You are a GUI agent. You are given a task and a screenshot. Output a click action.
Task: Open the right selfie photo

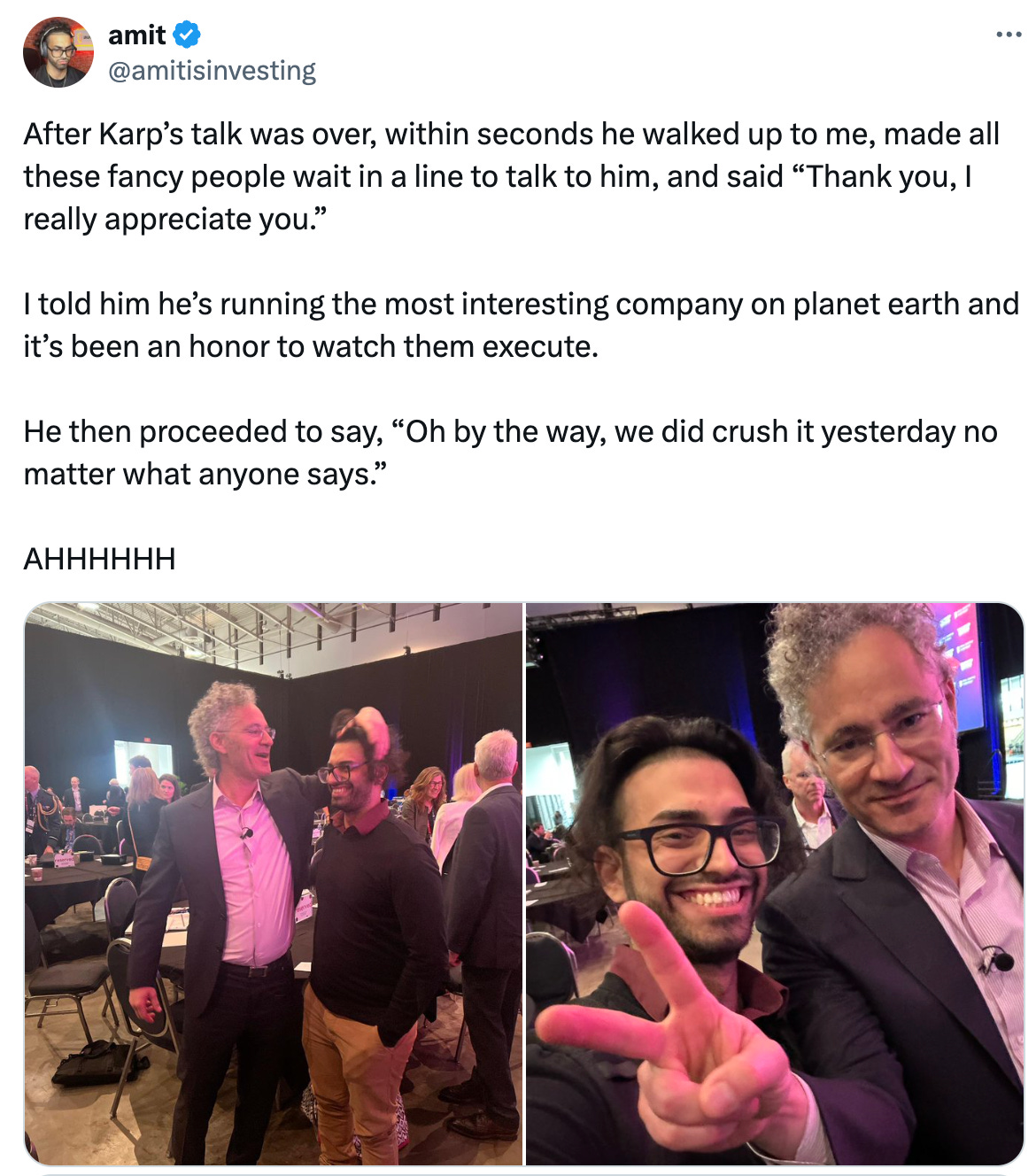pos(775,884)
